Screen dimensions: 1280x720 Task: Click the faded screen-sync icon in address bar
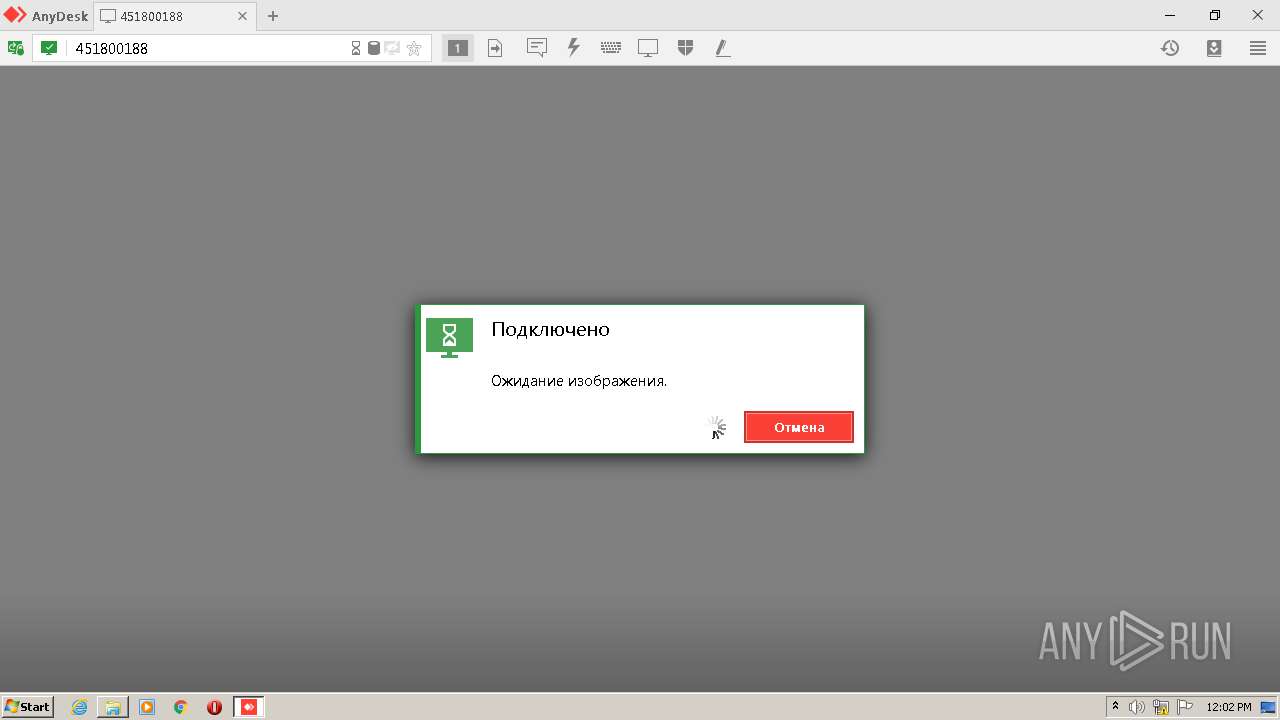(393, 48)
